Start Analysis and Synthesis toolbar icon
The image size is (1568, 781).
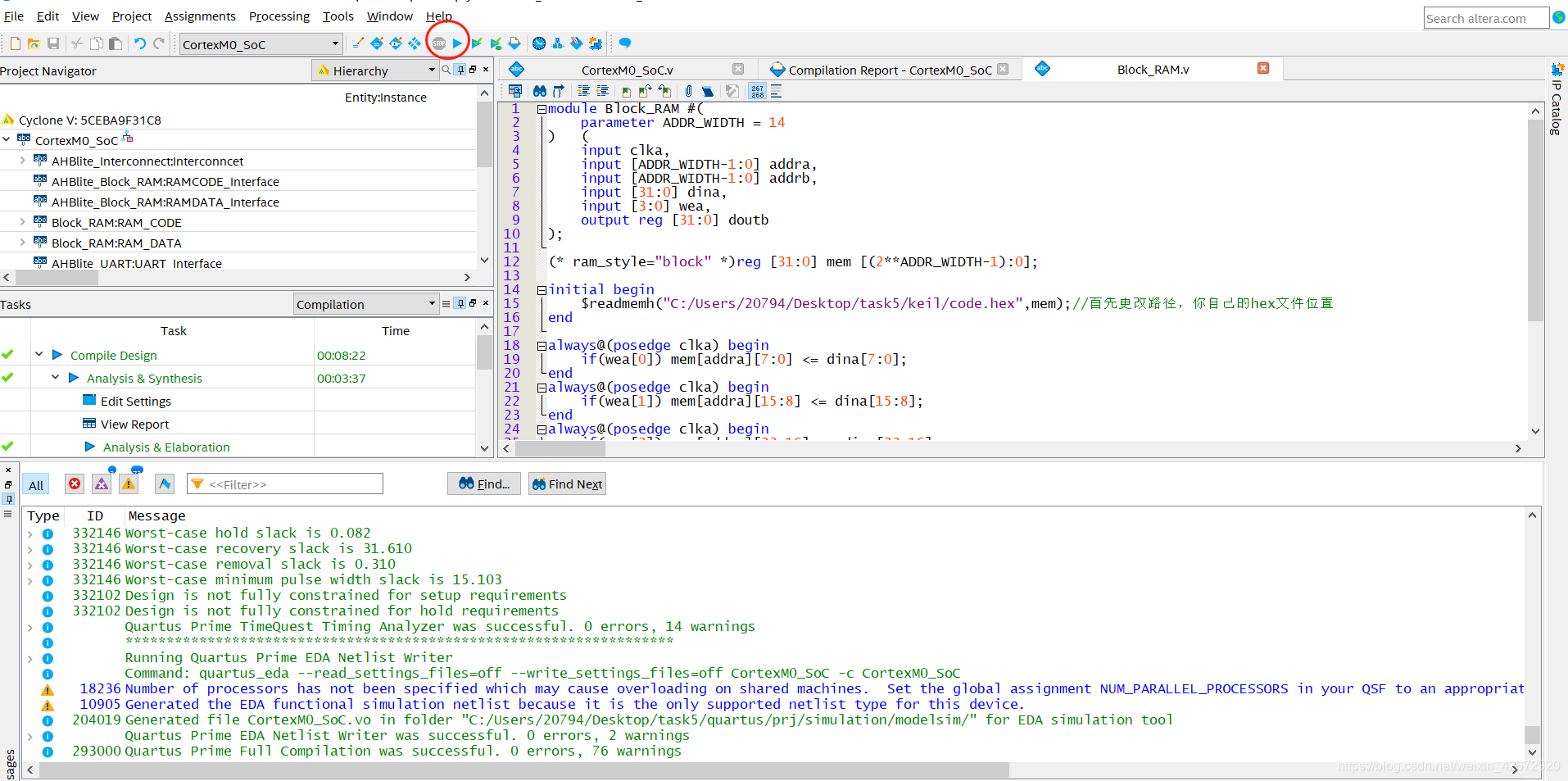coord(477,43)
